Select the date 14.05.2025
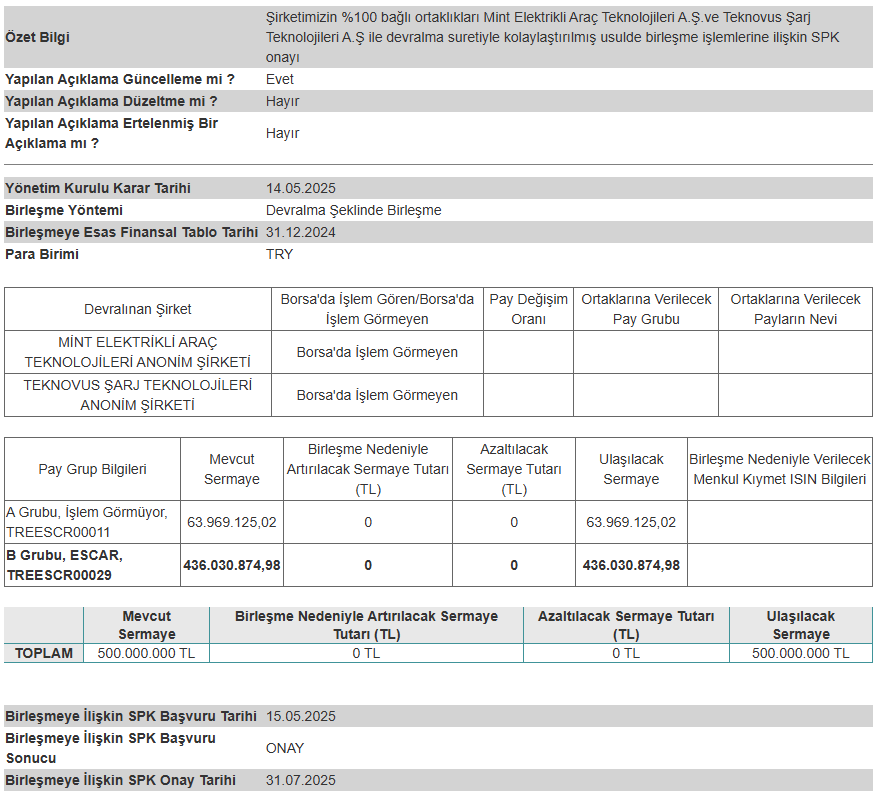Image resolution: width=877 pixels, height=796 pixels. point(301,188)
